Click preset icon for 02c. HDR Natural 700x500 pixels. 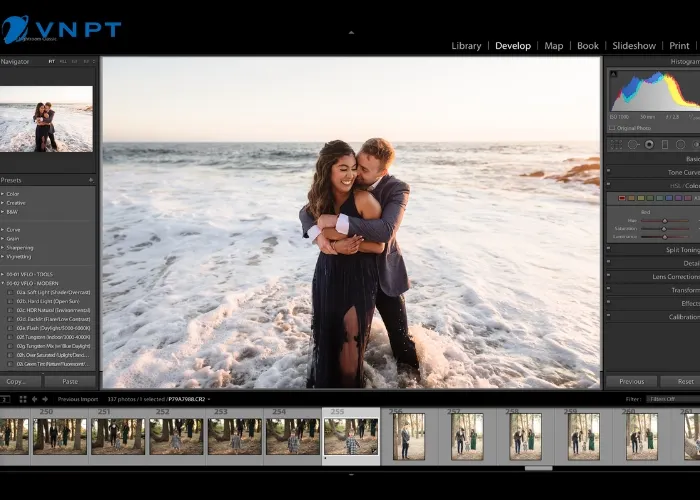[x=10, y=310]
